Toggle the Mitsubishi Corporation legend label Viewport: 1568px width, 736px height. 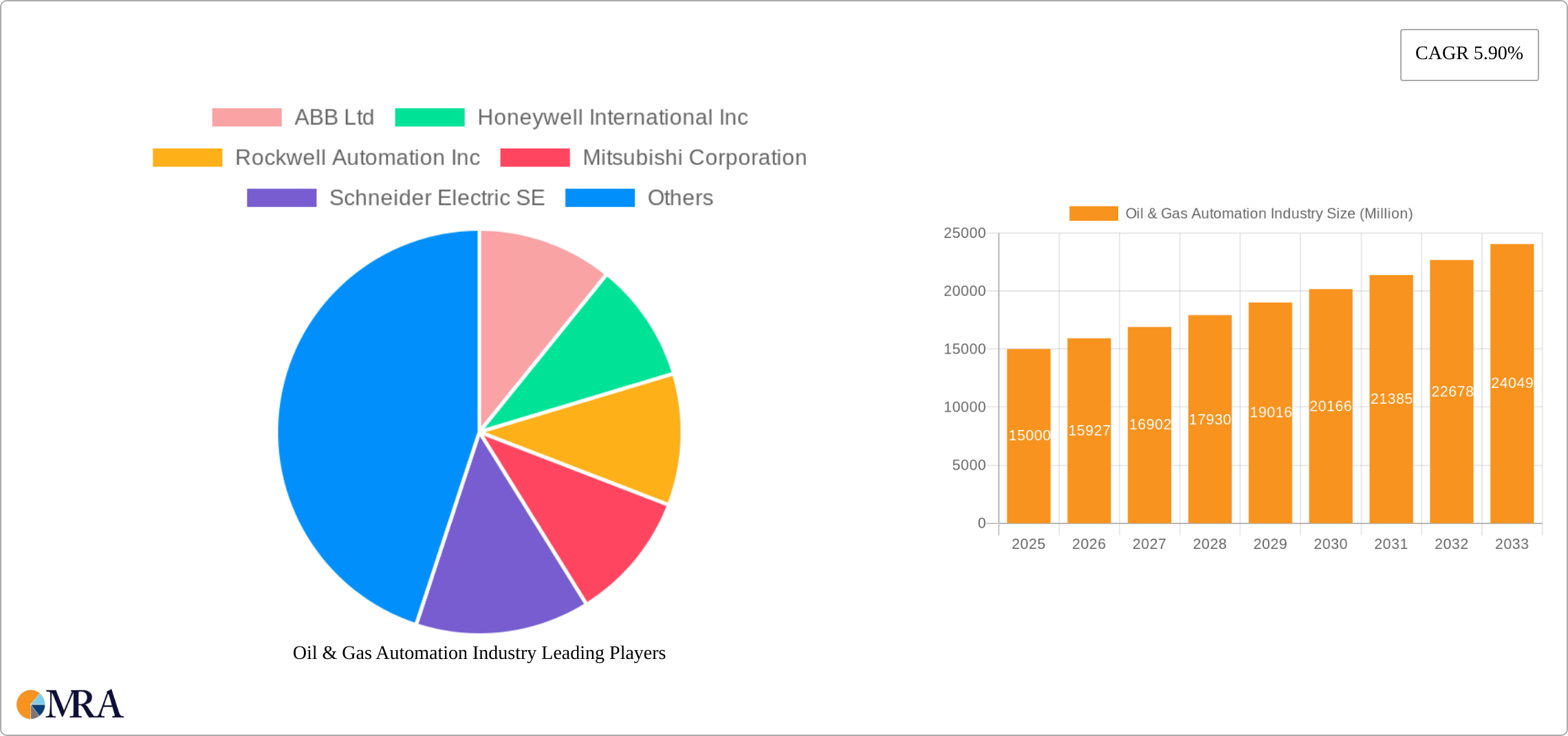coord(695,158)
